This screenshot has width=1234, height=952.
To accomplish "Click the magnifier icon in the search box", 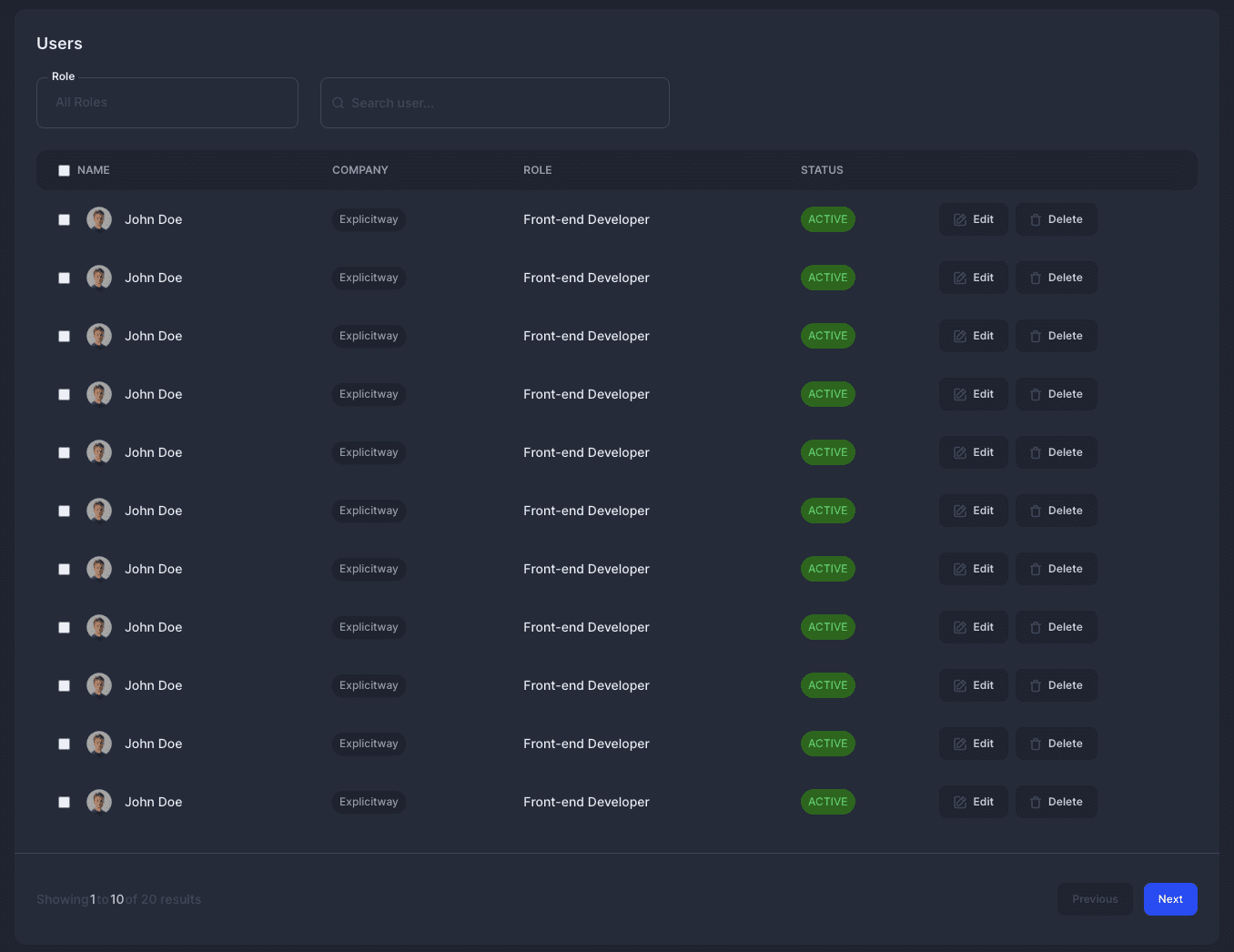I will pos(338,103).
